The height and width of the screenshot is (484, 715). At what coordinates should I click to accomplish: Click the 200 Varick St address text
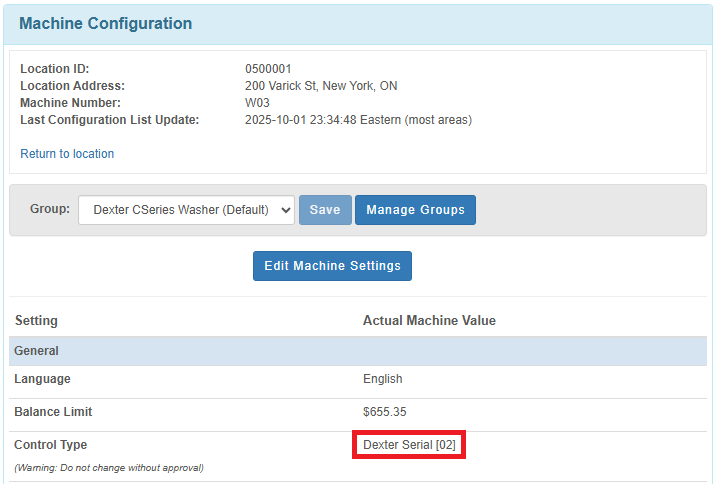tap(320, 86)
